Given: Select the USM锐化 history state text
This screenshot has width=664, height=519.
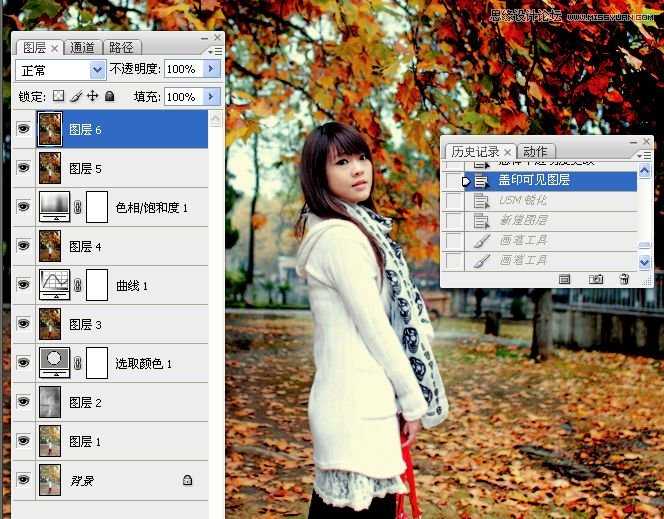Looking at the screenshot, I should click(x=523, y=200).
